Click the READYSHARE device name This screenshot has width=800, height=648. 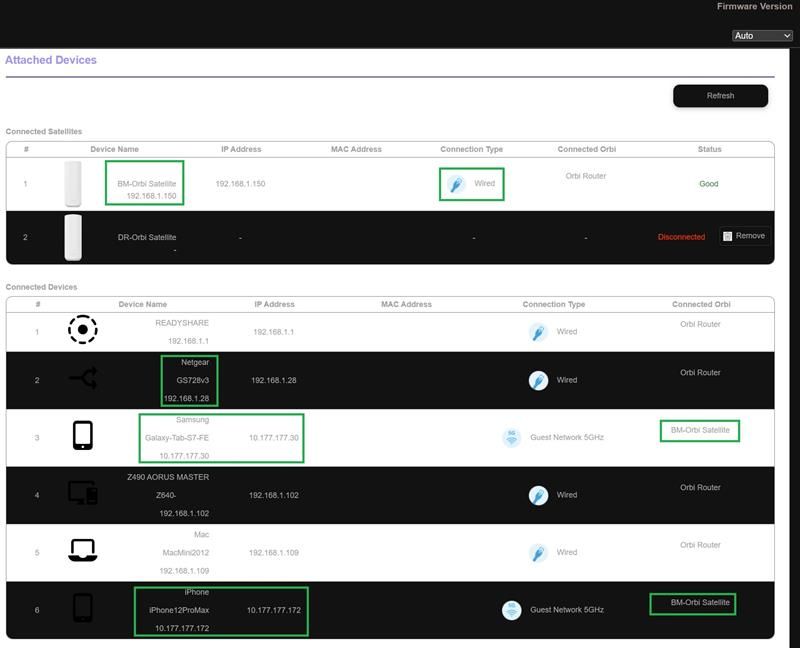pos(182,323)
